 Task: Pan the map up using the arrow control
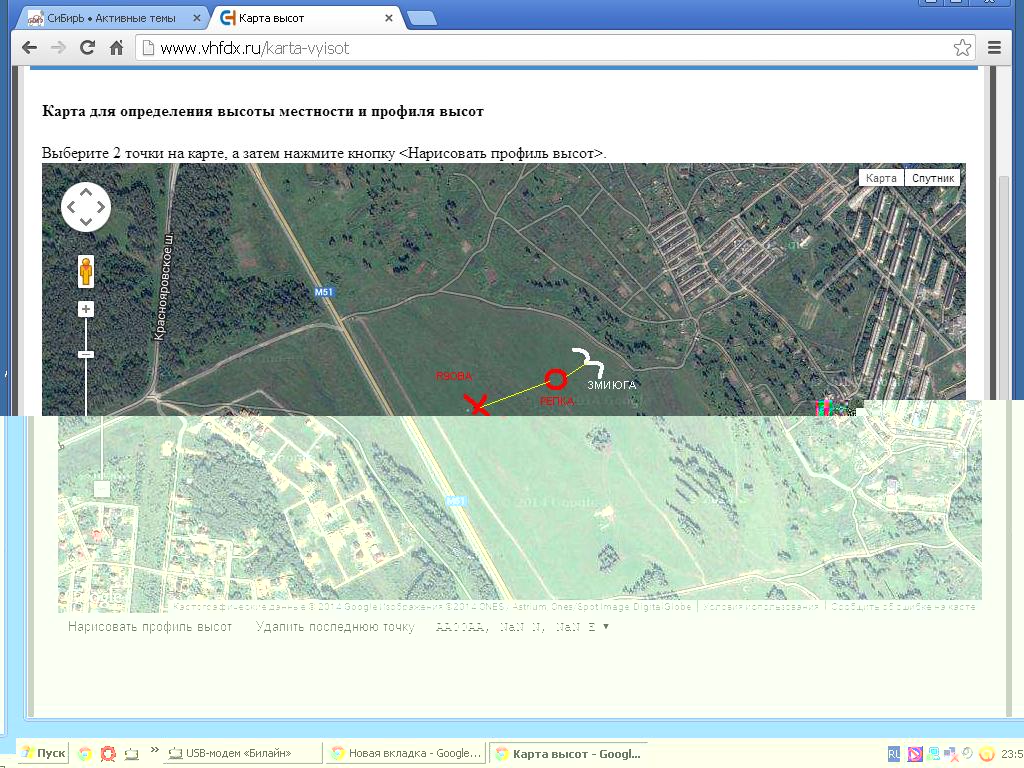pyautogui.click(x=86, y=193)
